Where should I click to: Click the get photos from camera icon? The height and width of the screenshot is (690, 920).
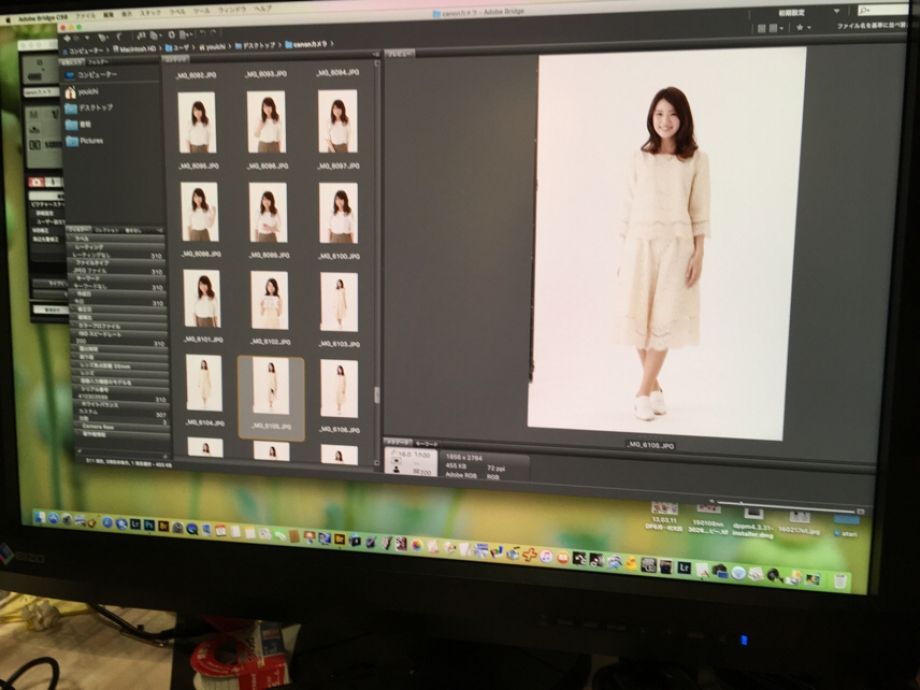pyautogui.click(x=141, y=36)
